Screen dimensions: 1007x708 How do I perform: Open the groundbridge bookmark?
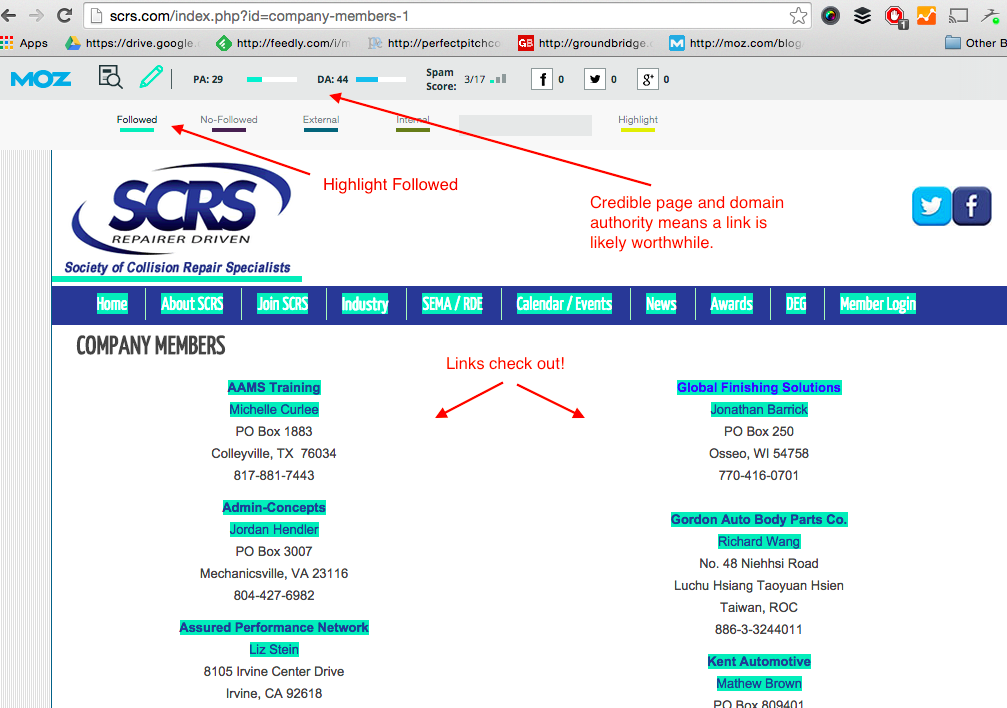tap(585, 43)
